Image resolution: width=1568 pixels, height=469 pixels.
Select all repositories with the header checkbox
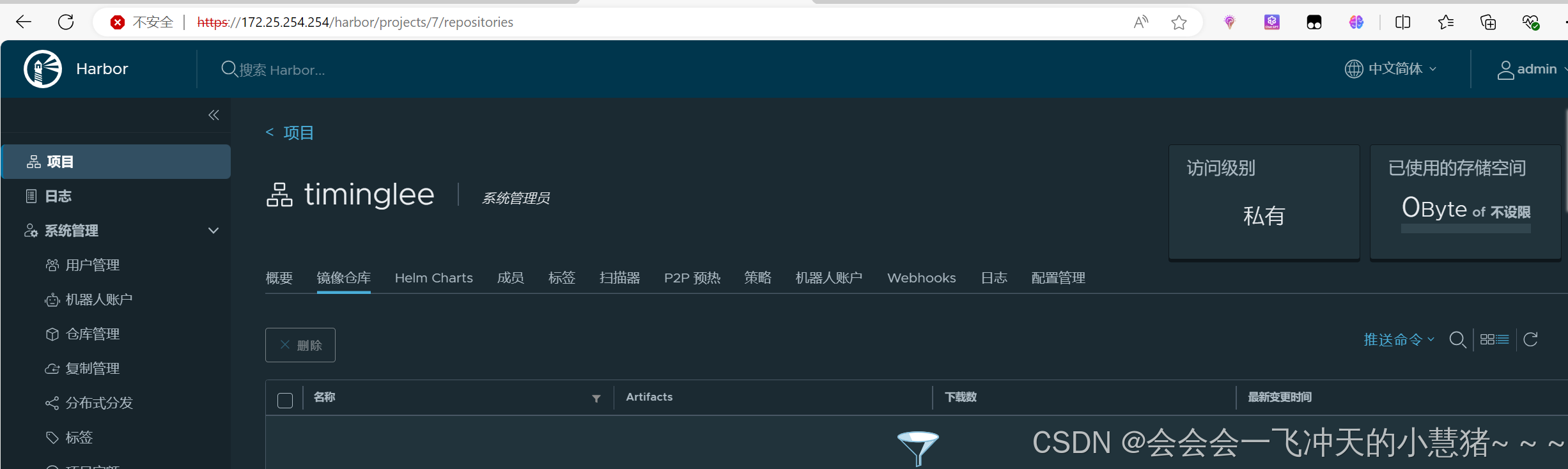(285, 401)
